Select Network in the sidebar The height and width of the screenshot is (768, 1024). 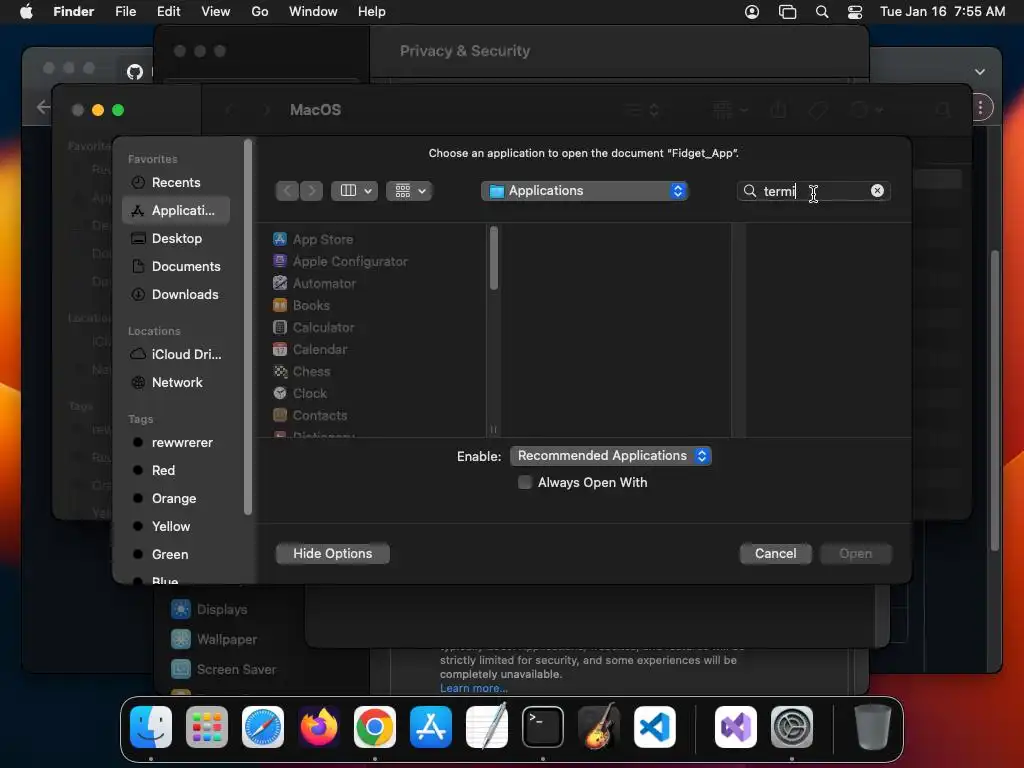coord(176,383)
